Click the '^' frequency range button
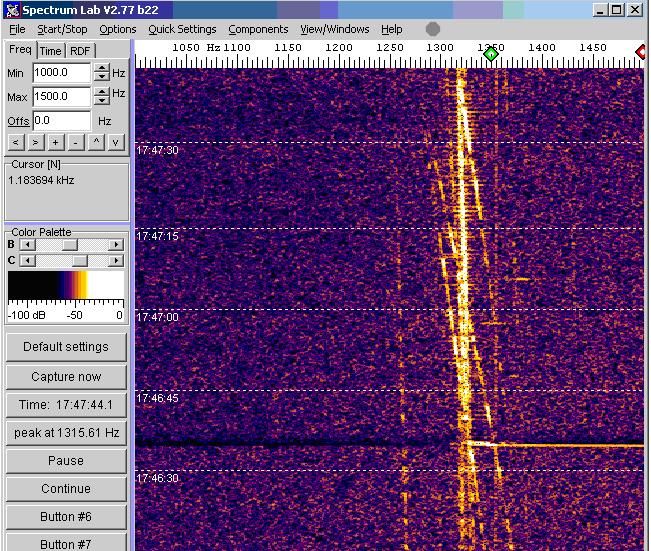 click(96, 142)
